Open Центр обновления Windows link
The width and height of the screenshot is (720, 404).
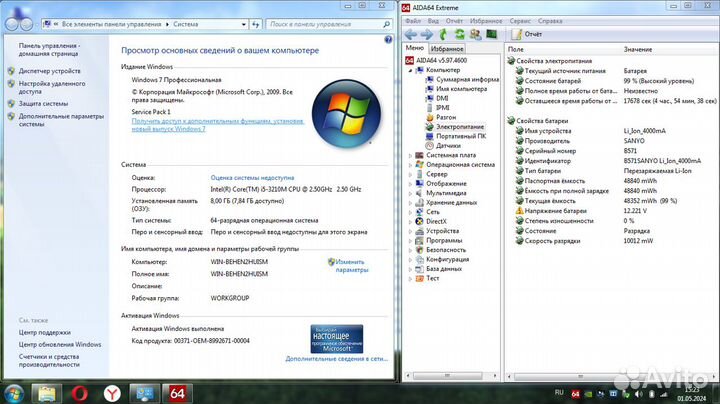pos(60,345)
